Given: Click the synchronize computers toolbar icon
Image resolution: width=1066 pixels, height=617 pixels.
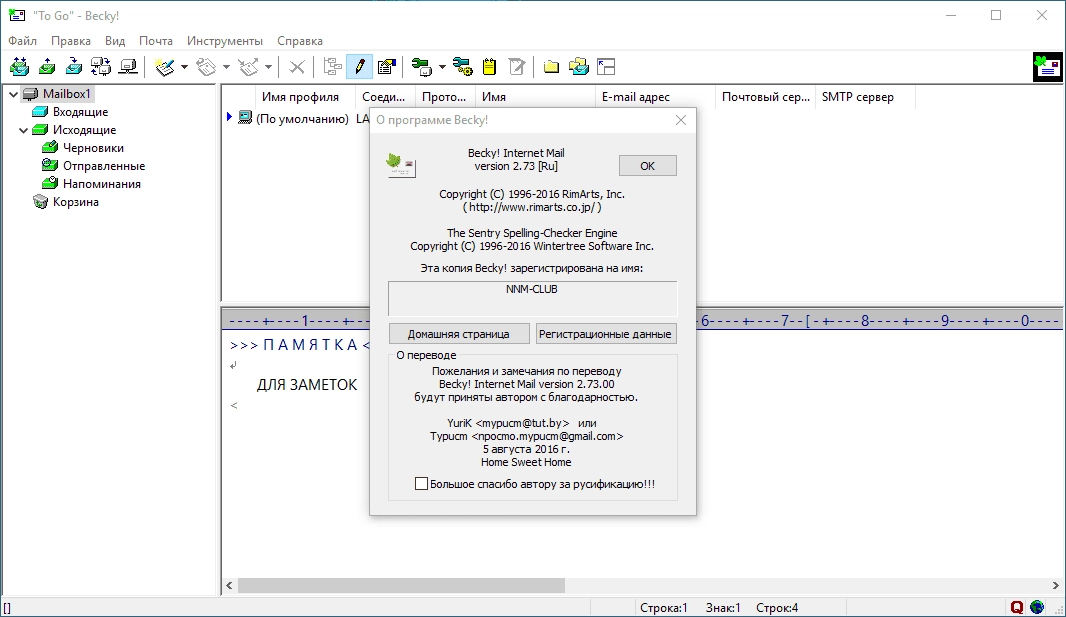Looking at the screenshot, I should click(x=101, y=67).
